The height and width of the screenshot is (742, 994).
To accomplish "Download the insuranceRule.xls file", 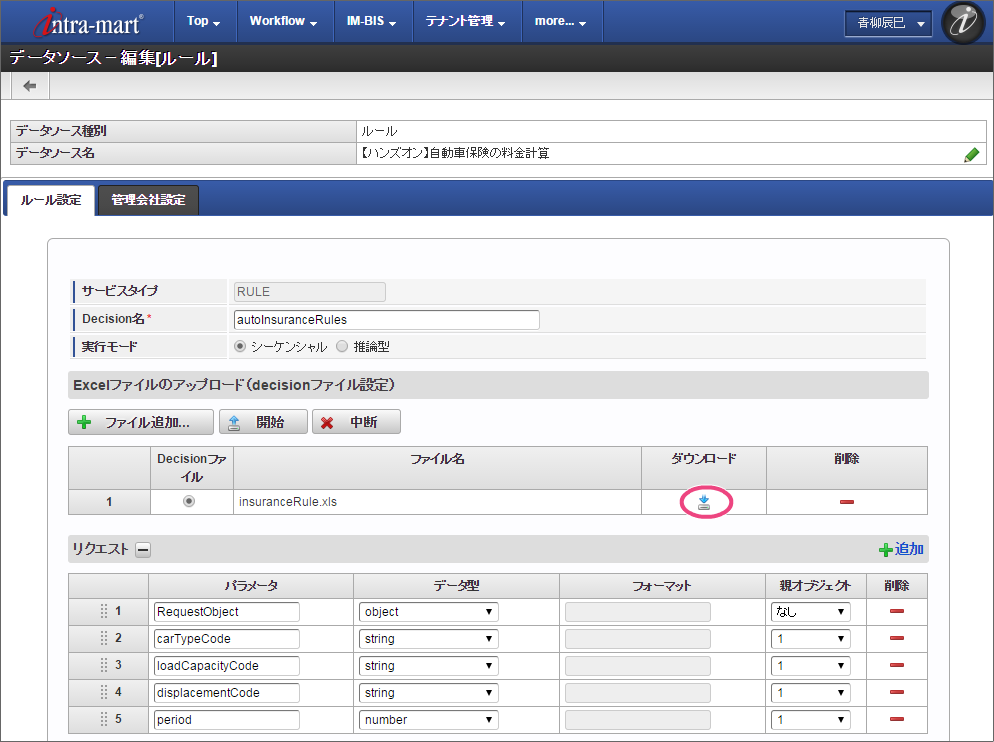I will tap(704, 502).
